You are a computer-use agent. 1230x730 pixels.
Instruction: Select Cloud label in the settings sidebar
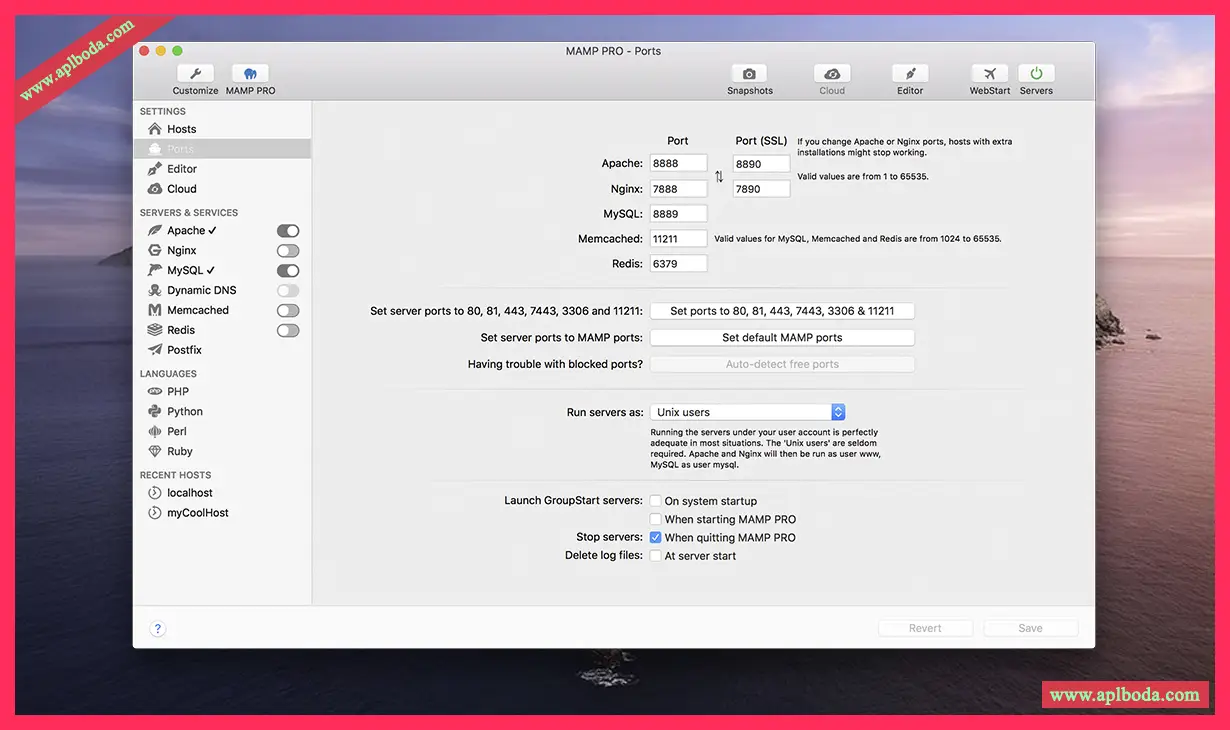(182, 189)
